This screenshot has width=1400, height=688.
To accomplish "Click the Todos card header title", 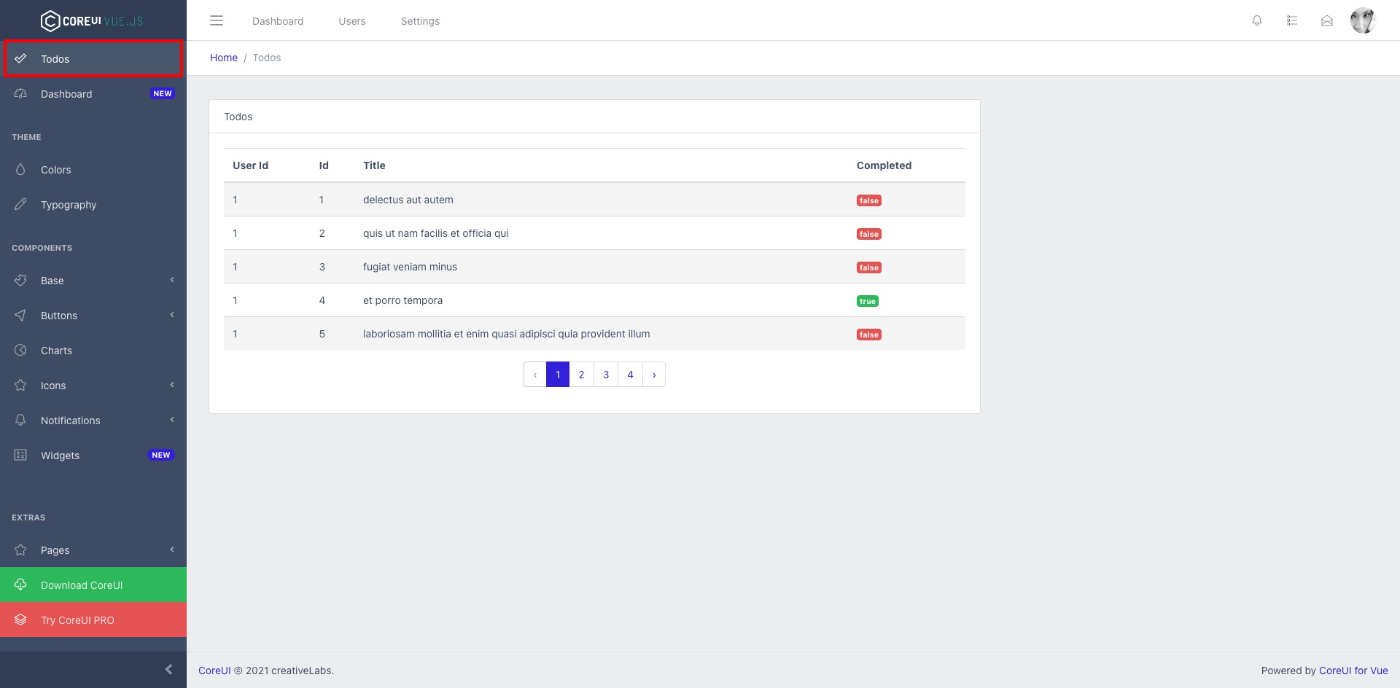I will coord(238,117).
